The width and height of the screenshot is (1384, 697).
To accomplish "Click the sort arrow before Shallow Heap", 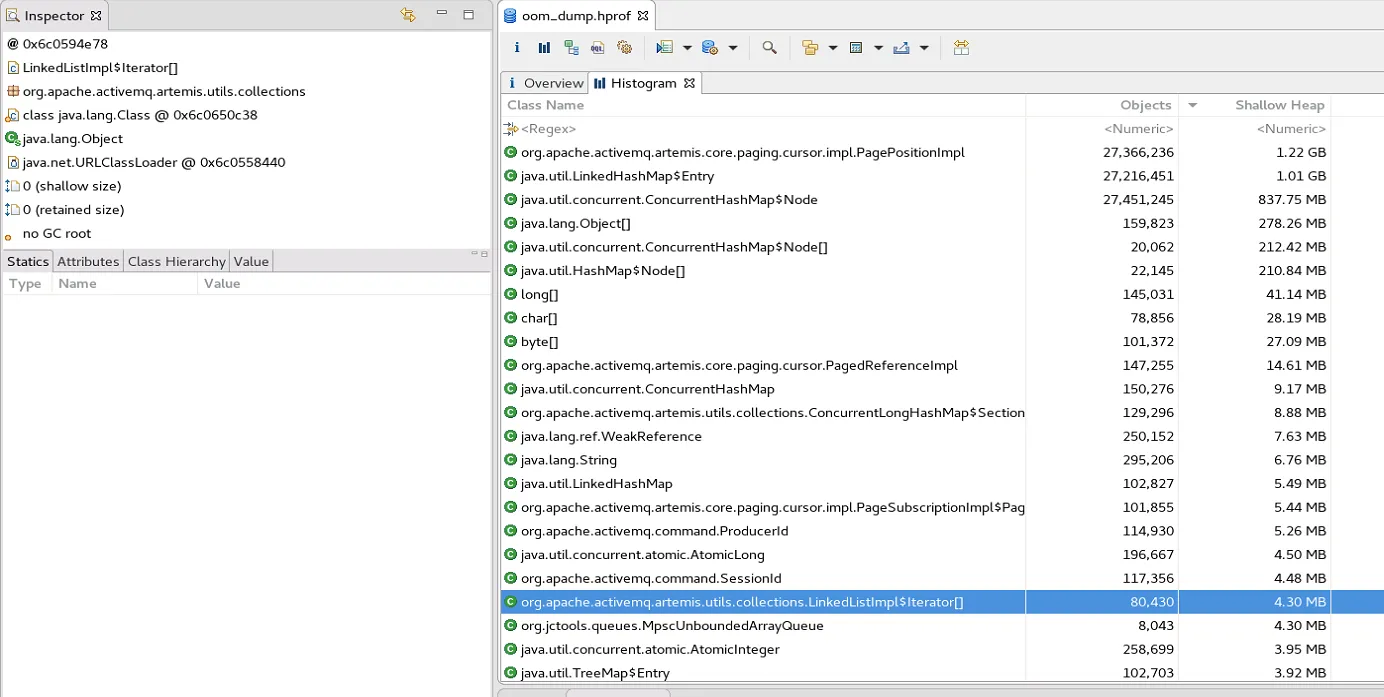I will click(x=1192, y=105).
